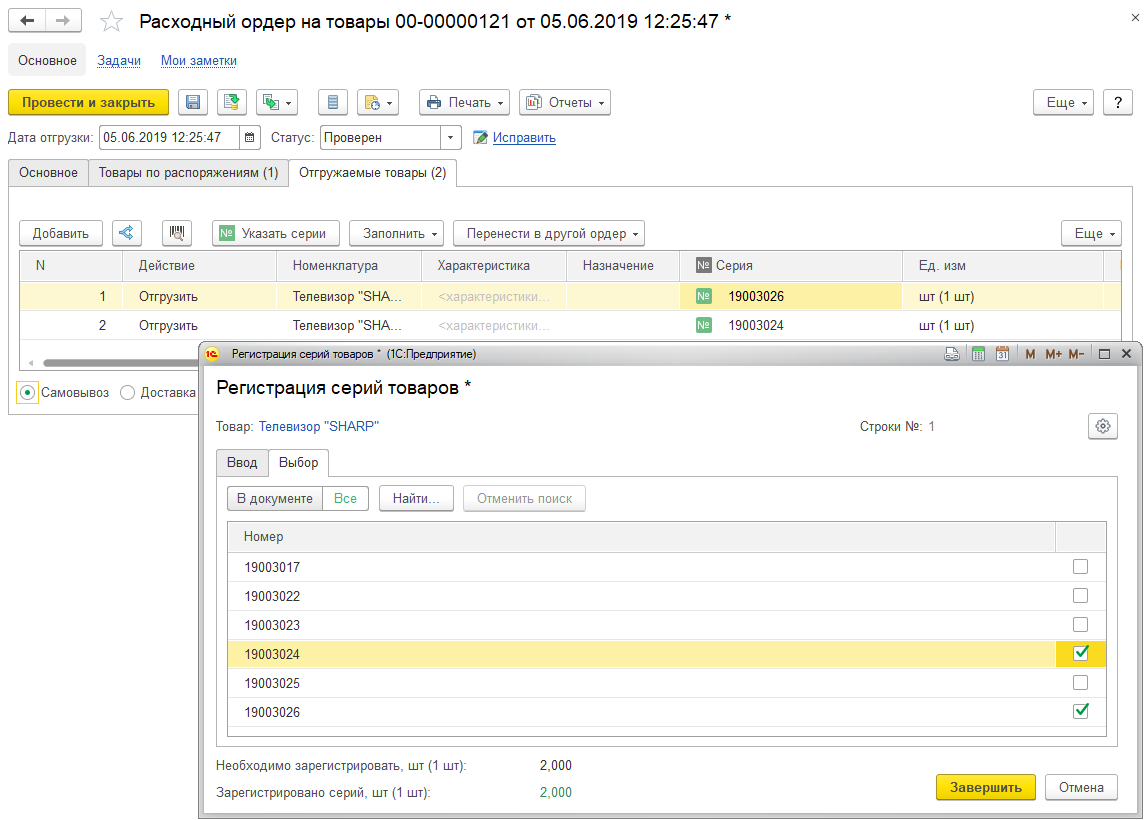
Task: Uncheck series 19003026 checkbox
Action: (1080, 711)
